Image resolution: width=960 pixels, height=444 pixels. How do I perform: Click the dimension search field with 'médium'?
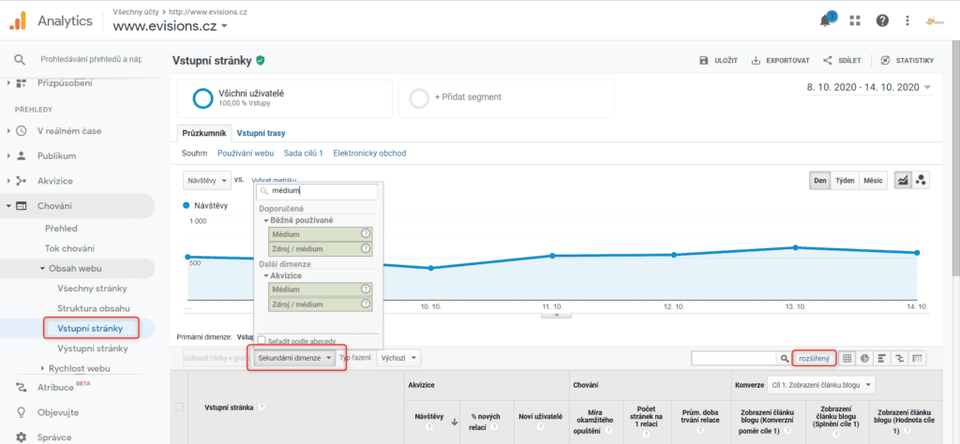click(x=318, y=191)
